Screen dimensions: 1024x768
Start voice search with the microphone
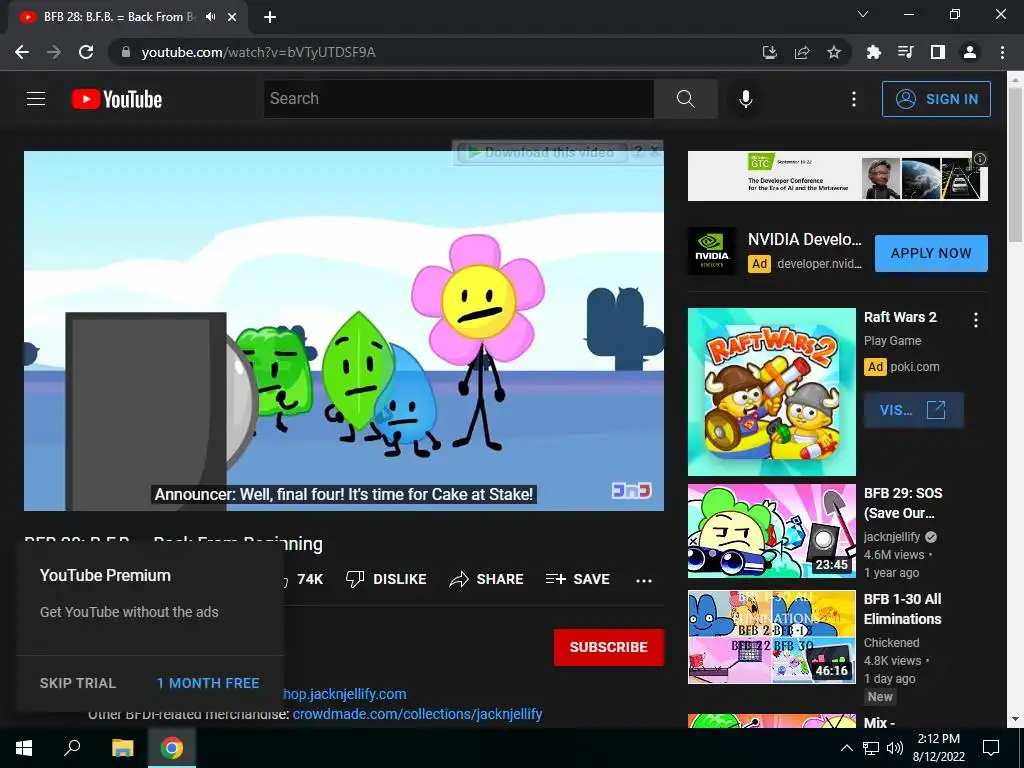click(x=746, y=99)
